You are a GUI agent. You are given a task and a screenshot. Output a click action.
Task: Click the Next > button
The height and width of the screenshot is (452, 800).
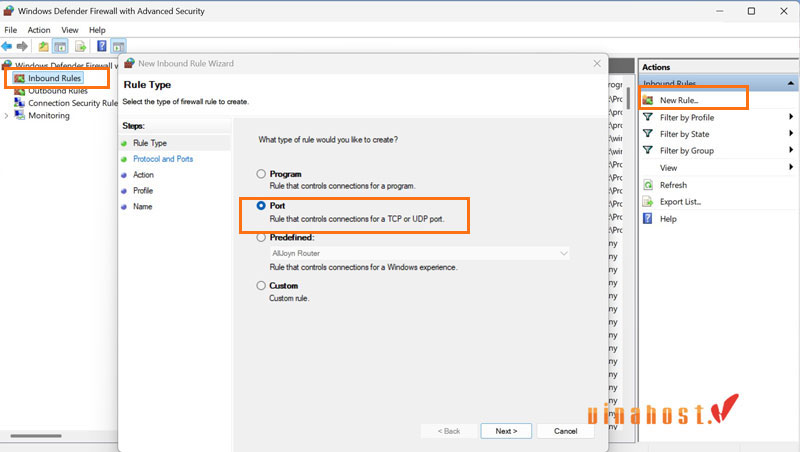click(x=506, y=431)
